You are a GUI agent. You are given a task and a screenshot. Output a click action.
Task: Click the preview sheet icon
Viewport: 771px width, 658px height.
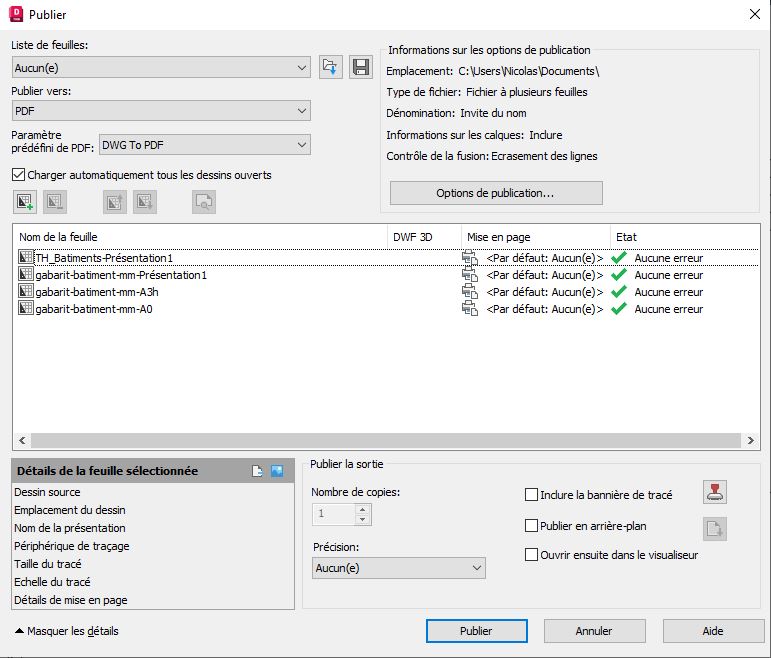pyautogui.click(x=204, y=202)
